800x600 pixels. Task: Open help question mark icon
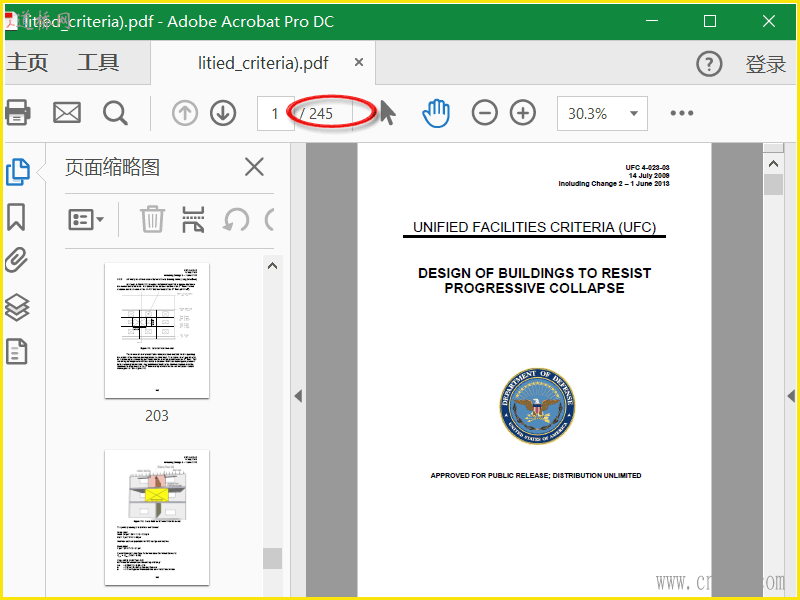(709, 64)
